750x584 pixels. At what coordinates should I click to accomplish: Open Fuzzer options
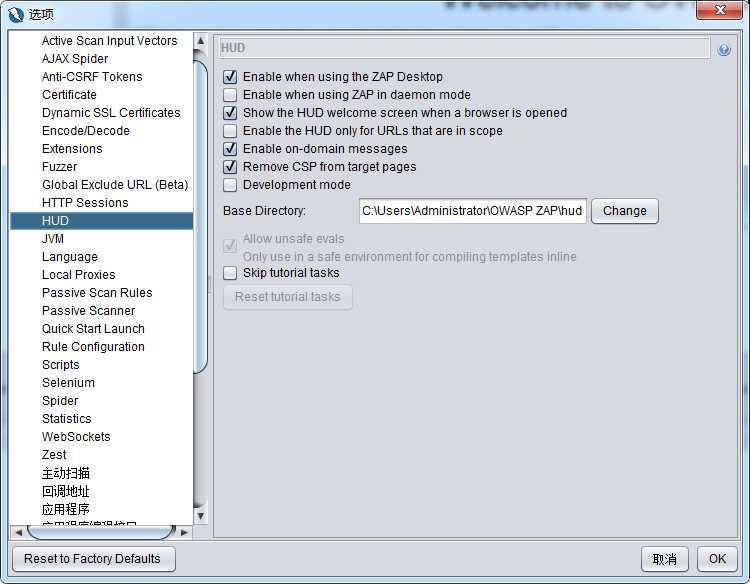59,167
